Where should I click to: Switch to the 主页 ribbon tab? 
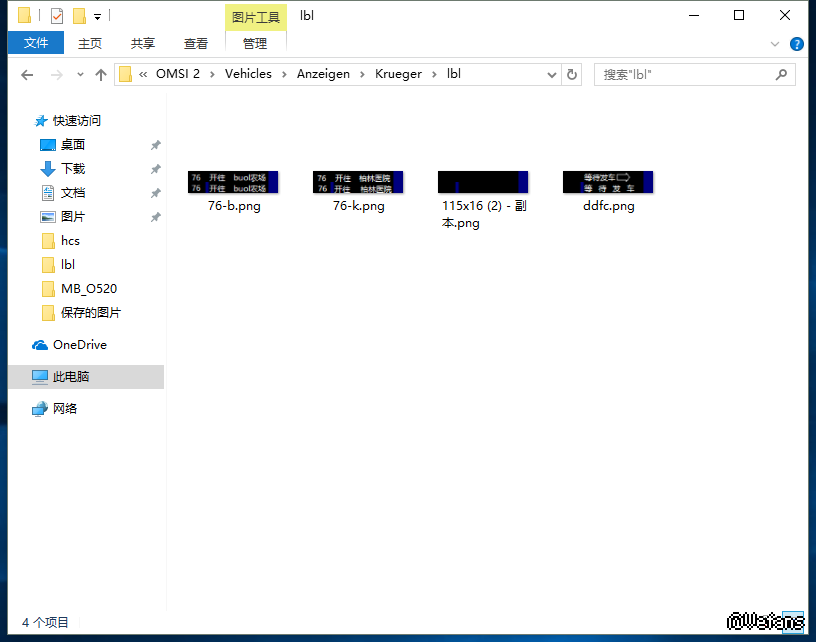pyautogui.click(x=90, y=43)
